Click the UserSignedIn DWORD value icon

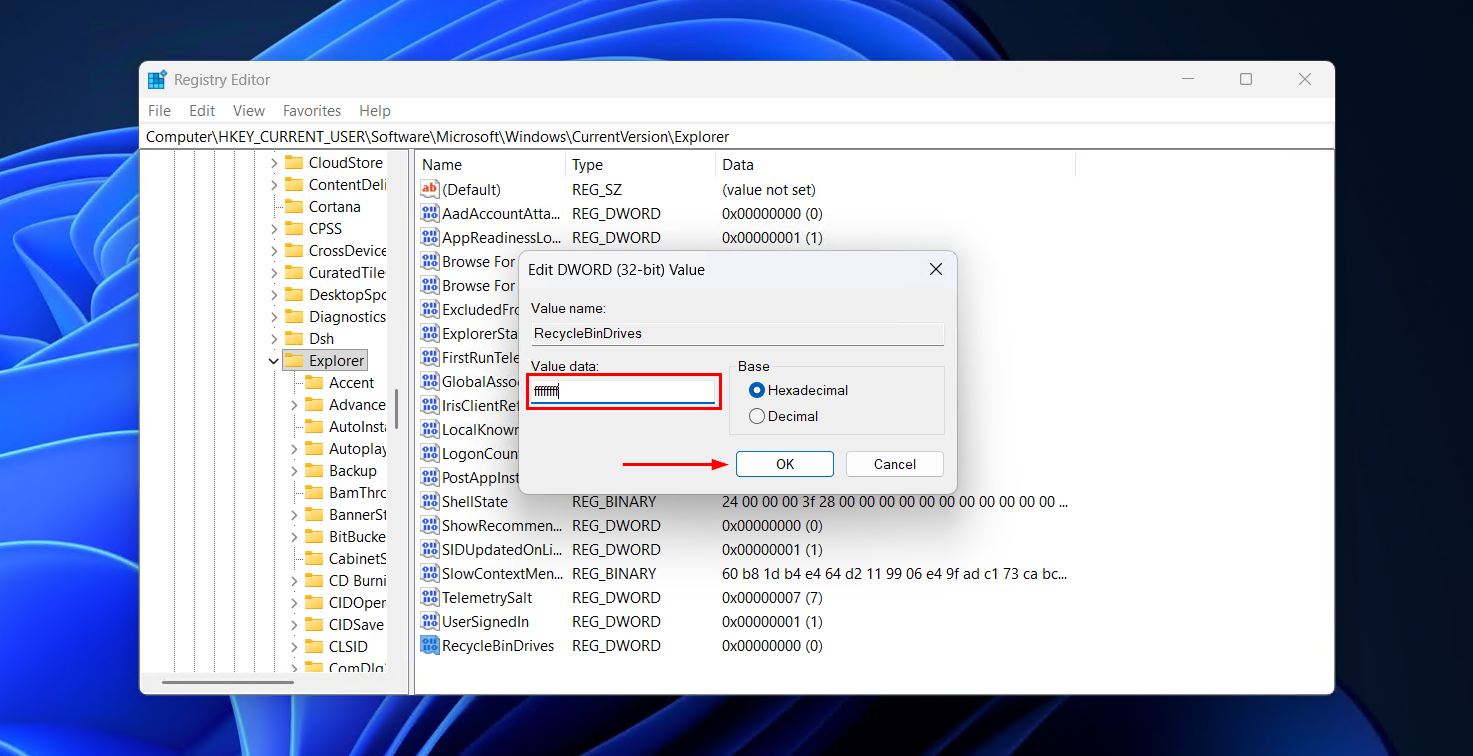[x=430, y=621]
